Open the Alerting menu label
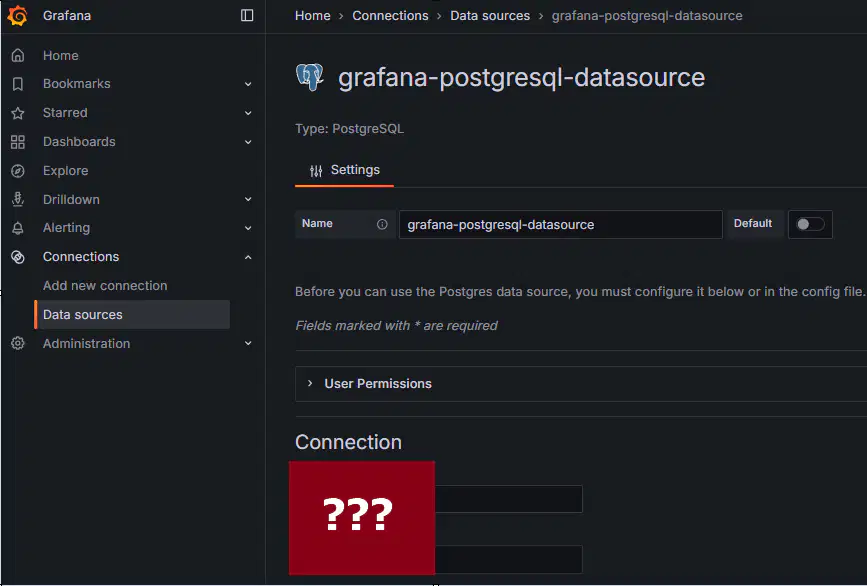This screenshot has width=867, height=586. click(x=66, y=228)
